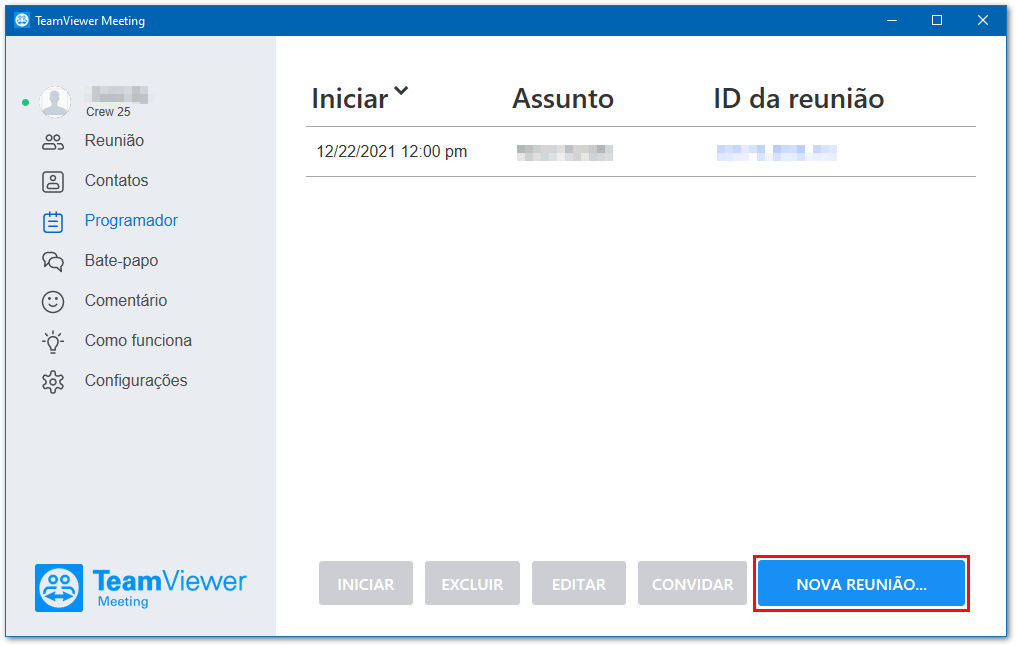Click the NOVA REUNIÃO... button
Viewport: 1016px width, 646px height.
point(861,584)
